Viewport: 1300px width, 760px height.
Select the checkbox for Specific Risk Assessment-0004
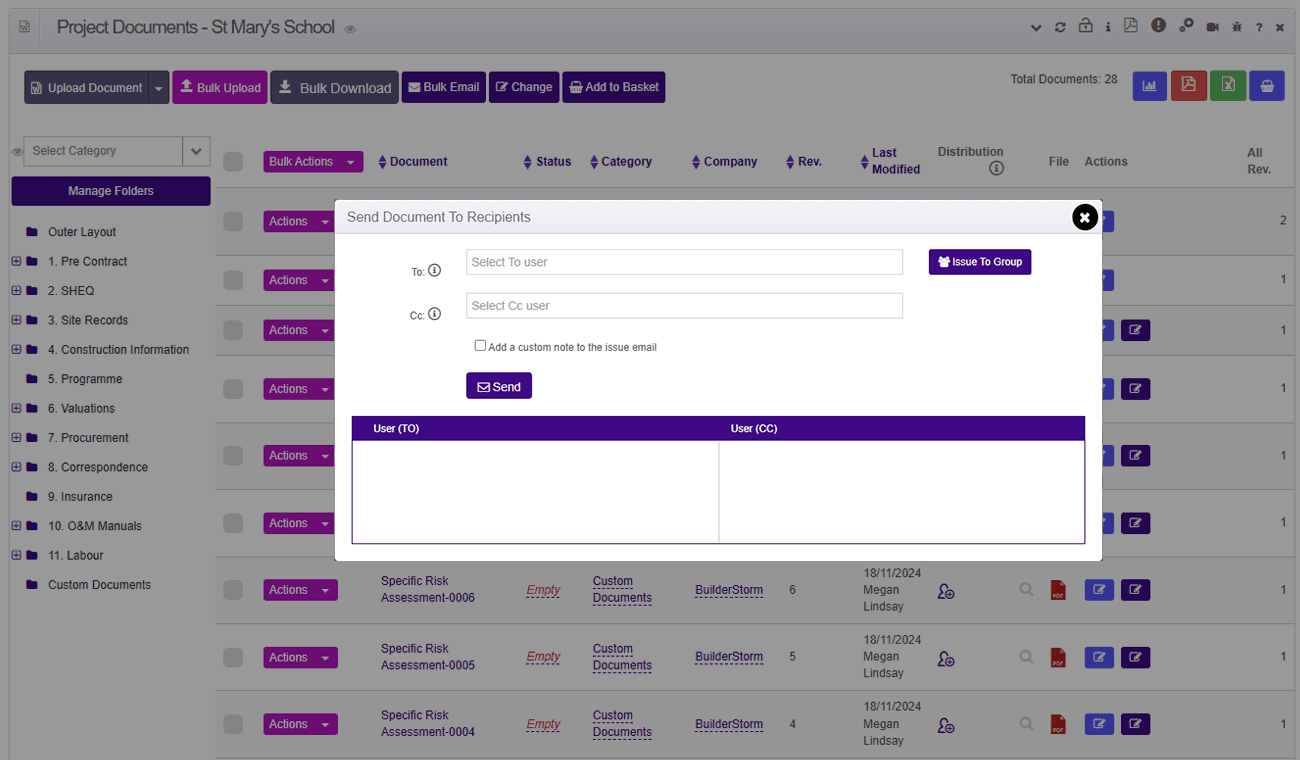tap(233, 724)
